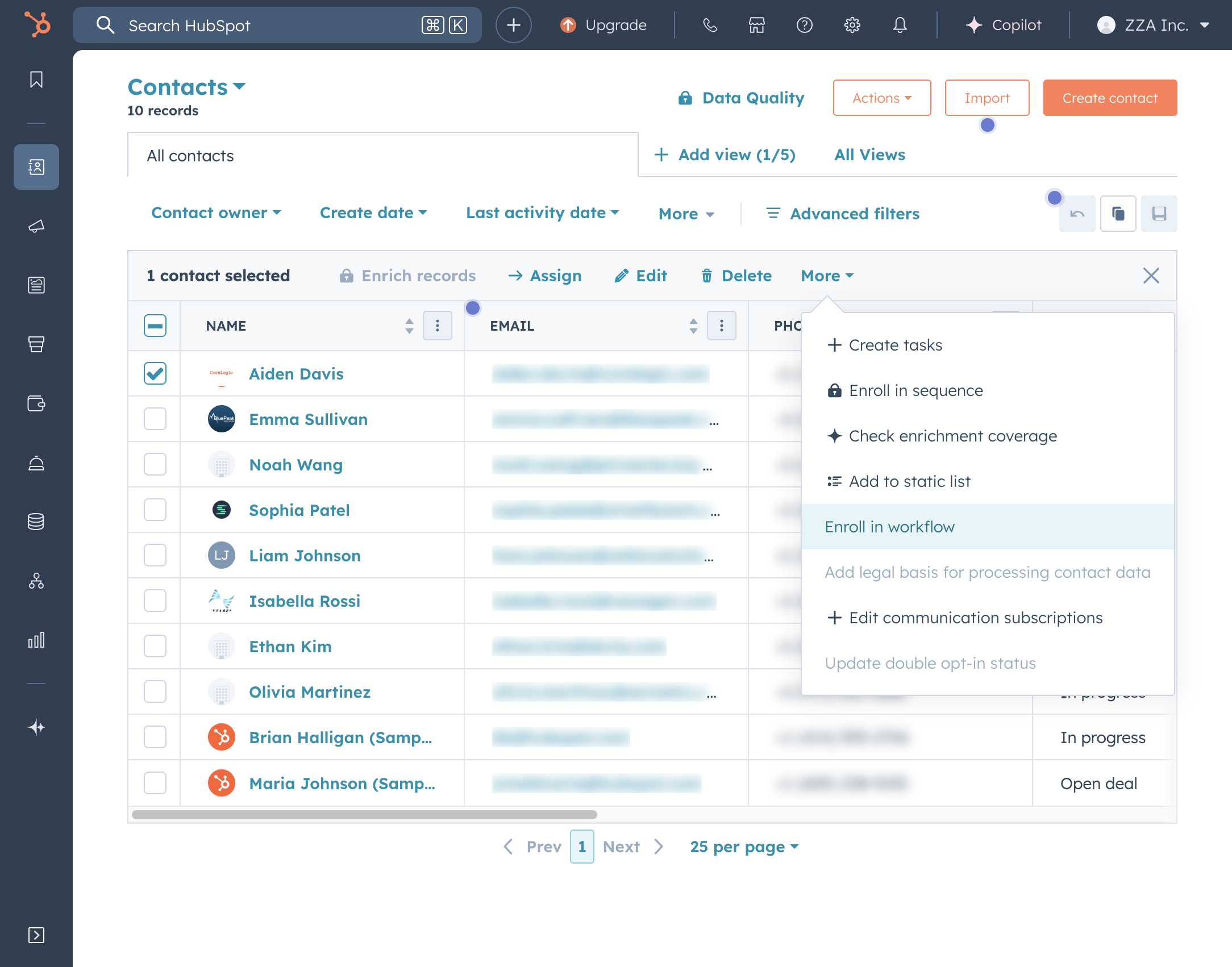Screen dimensions: 1232x967
Task: Open the ZZA Inc. account menu
Action: coord(1152,25)
